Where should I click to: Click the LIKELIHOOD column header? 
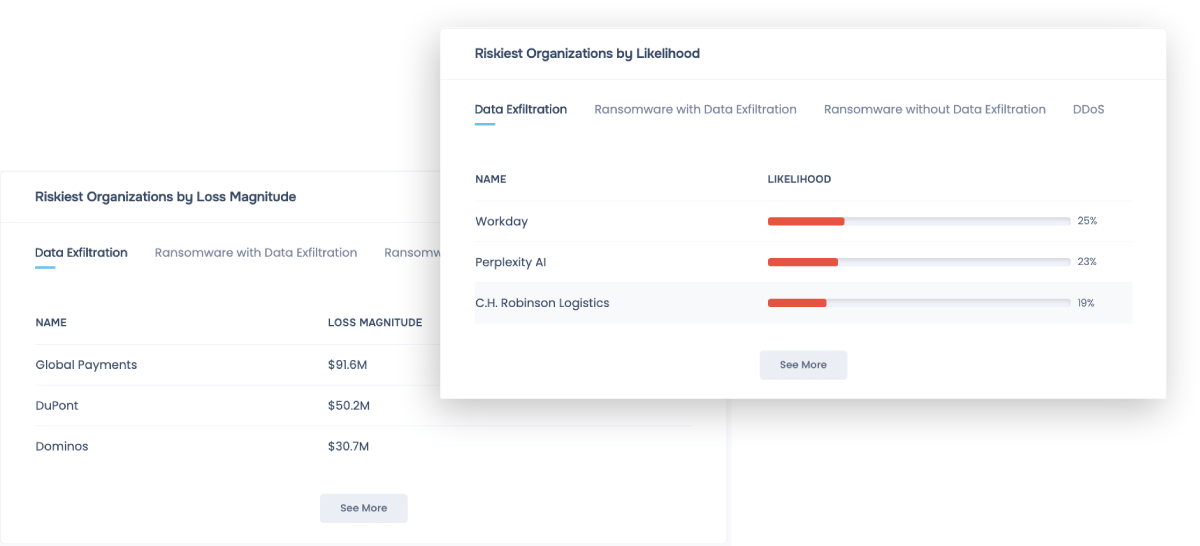click(x=799, y=180)
